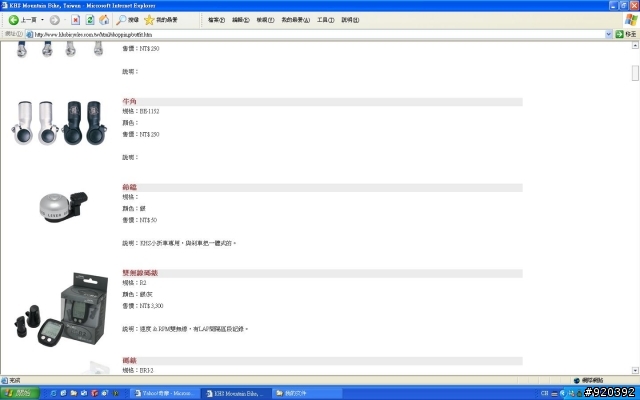
Task: Click the 雙無線碼錶 product heading
Action: point(140,273)
